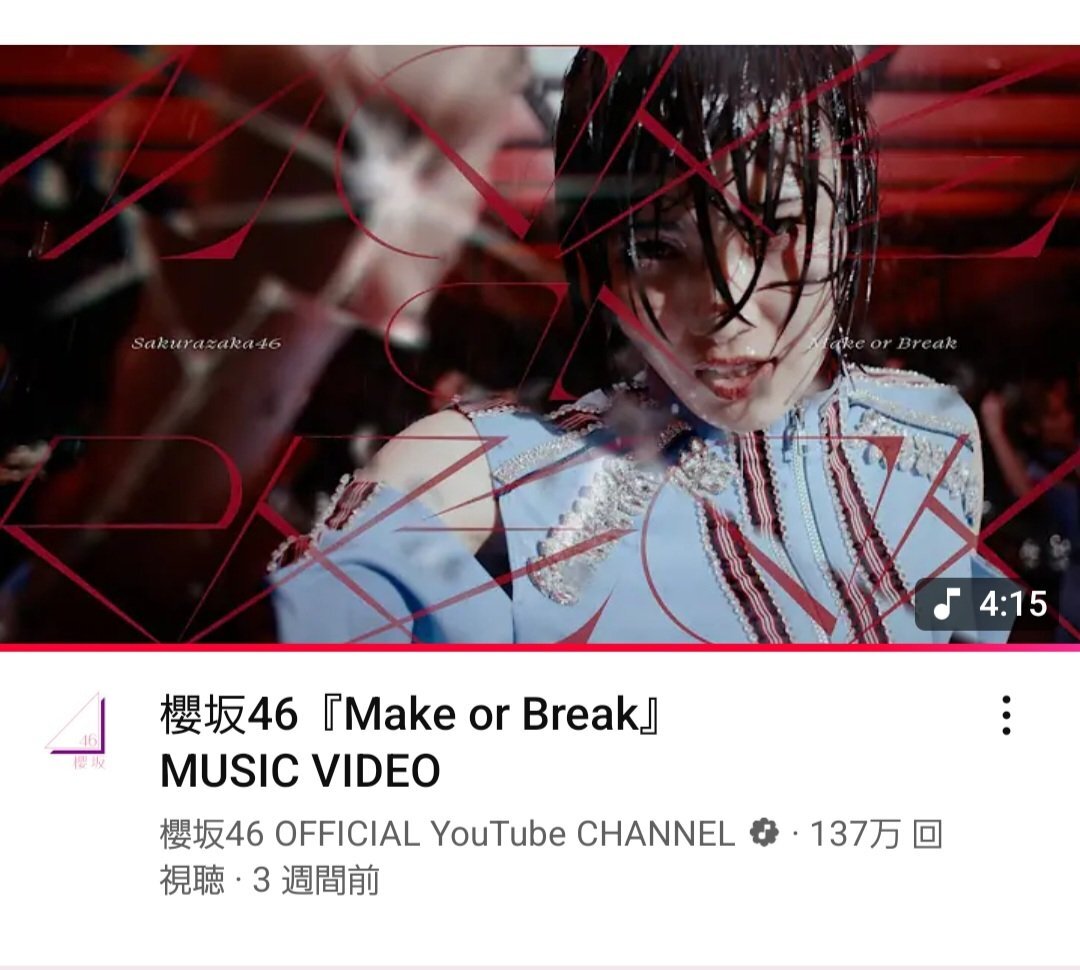
Task: Open the three-dot video options menu
Action: 1006,715
